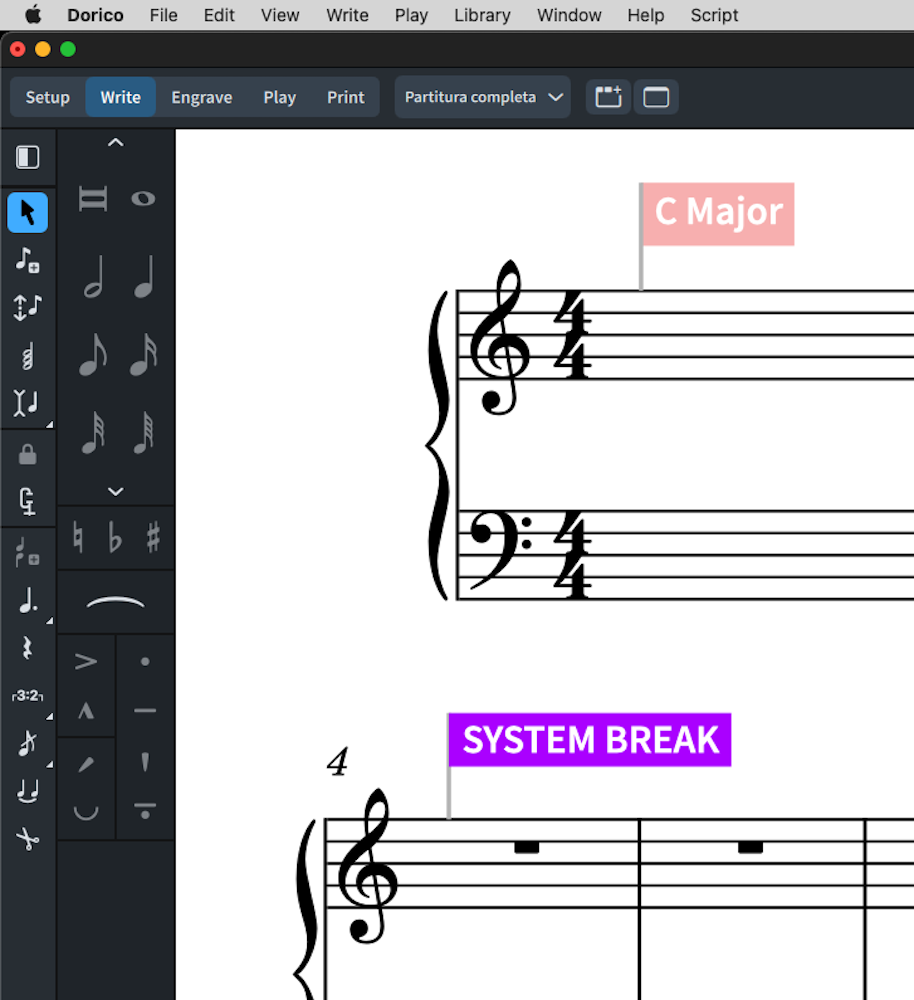
Task: Add unstressed articulation mark
Action: click(x=86, y=812)
